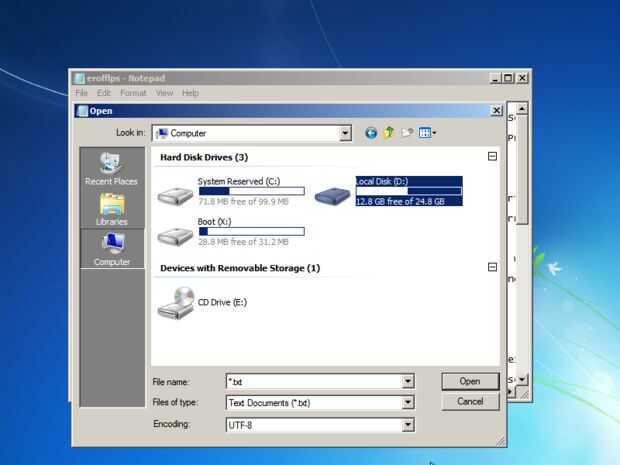Open the Encoding dropdown list
This screenshot has height=465, width=620.
tap(408, 425)
